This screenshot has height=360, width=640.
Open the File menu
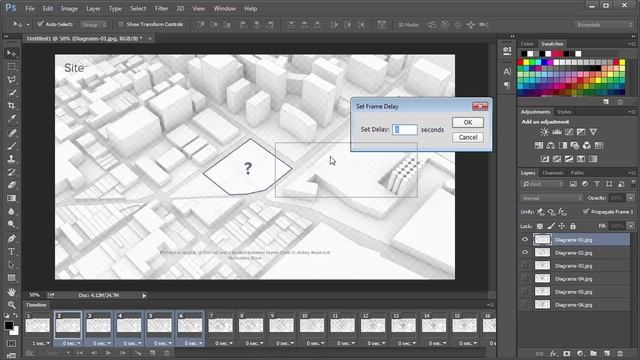[30, 8]
